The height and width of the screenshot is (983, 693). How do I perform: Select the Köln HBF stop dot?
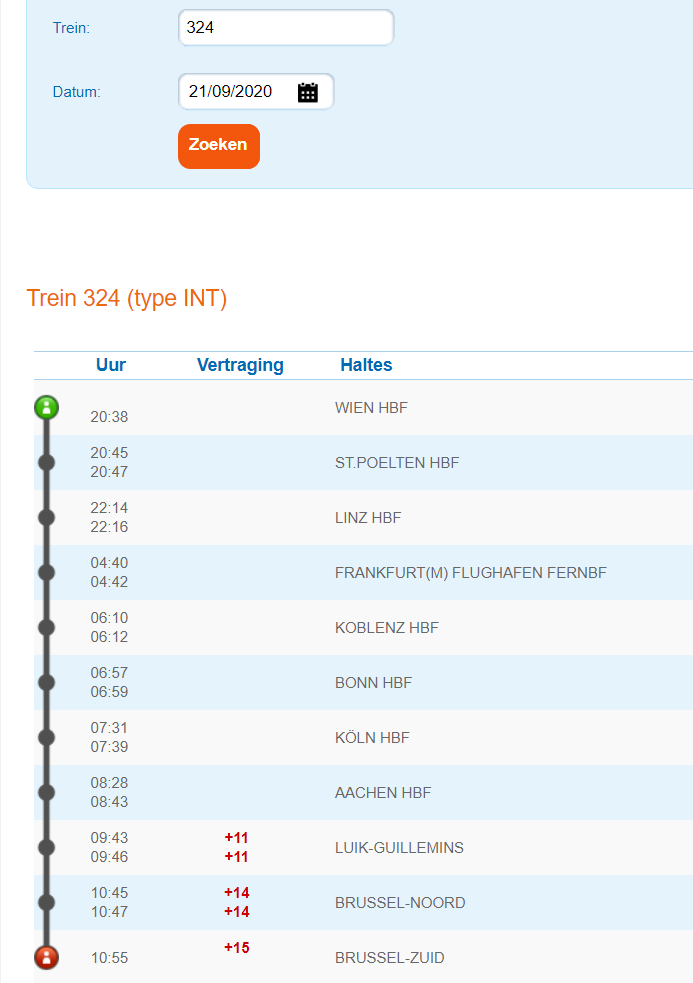[x=46, y=737]
